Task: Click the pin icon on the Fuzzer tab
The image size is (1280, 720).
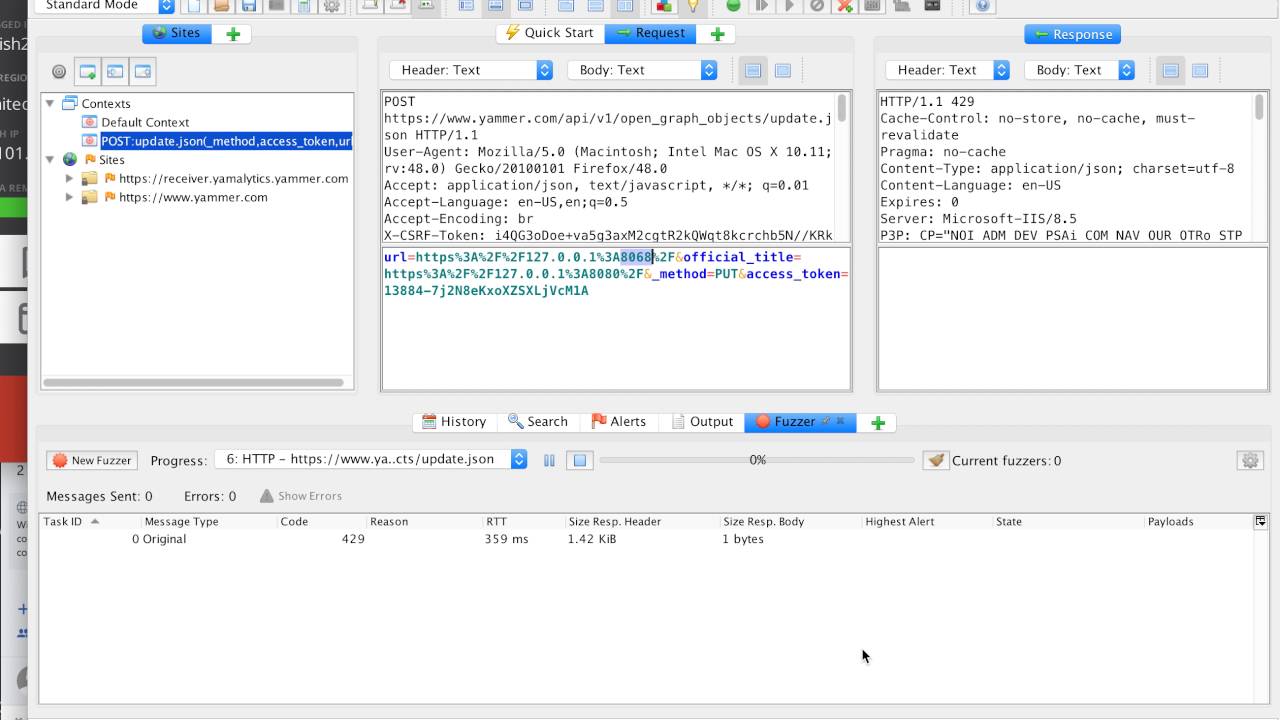Action: coord(826,421)
